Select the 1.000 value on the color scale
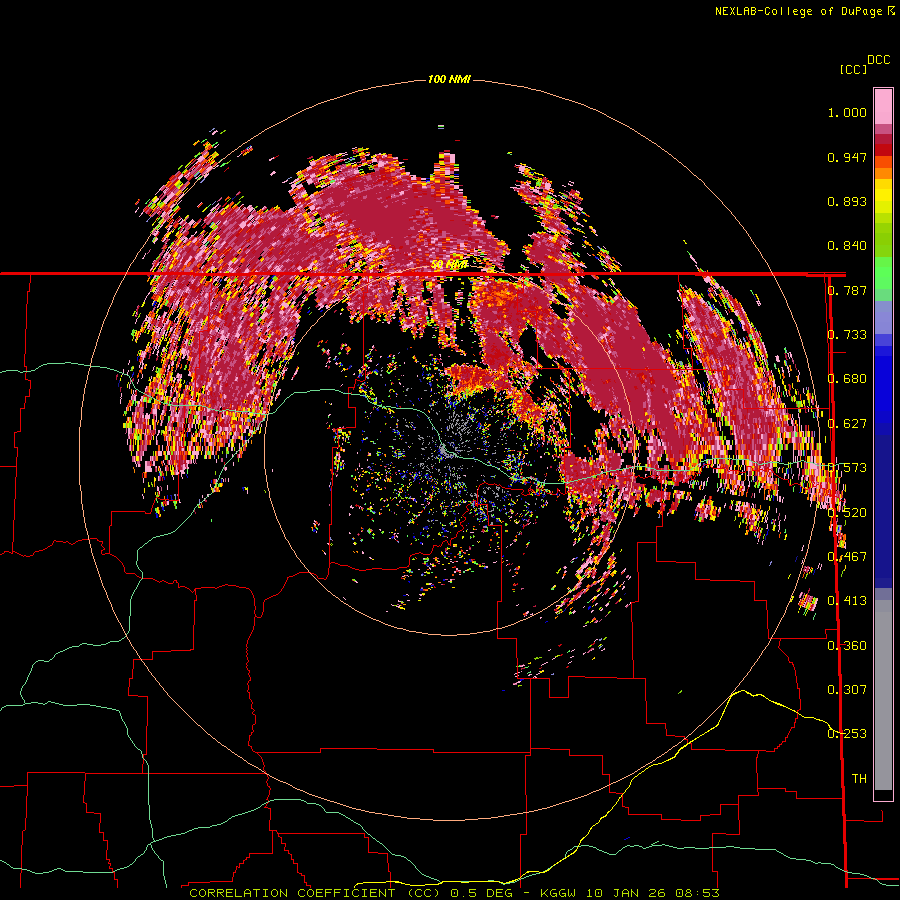Image resolution: width=900 pixels, height=900 pixels. coord(847,112)
